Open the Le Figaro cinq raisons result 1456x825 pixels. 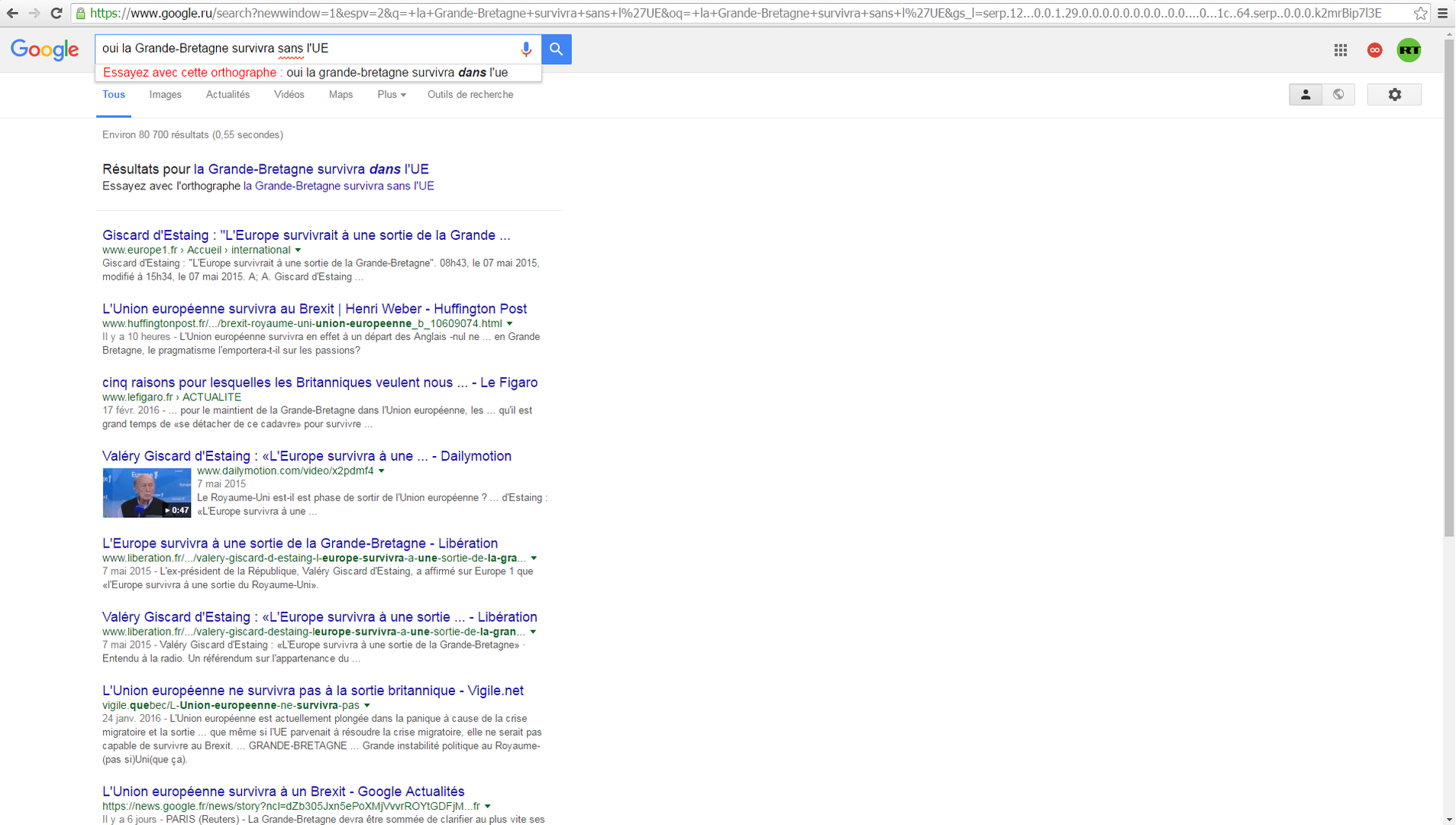tap(320, 383)
